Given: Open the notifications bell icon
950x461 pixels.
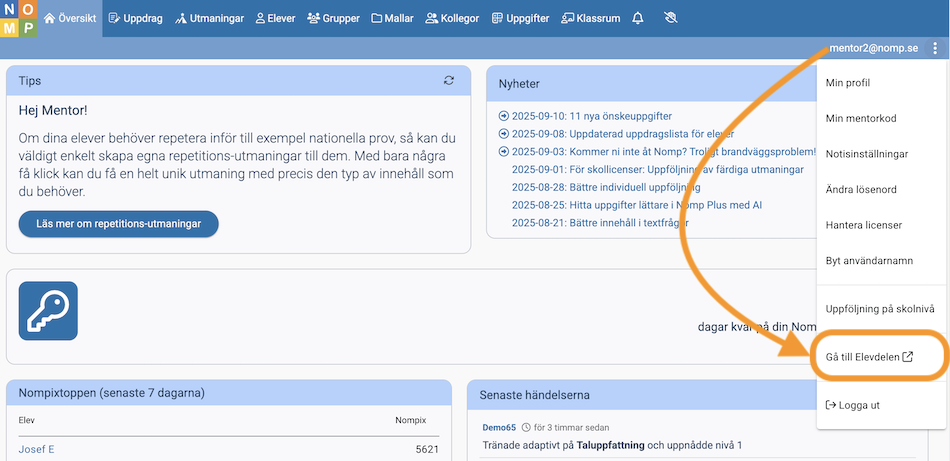Looking at the screenshot, I should [x=637, y=18].
